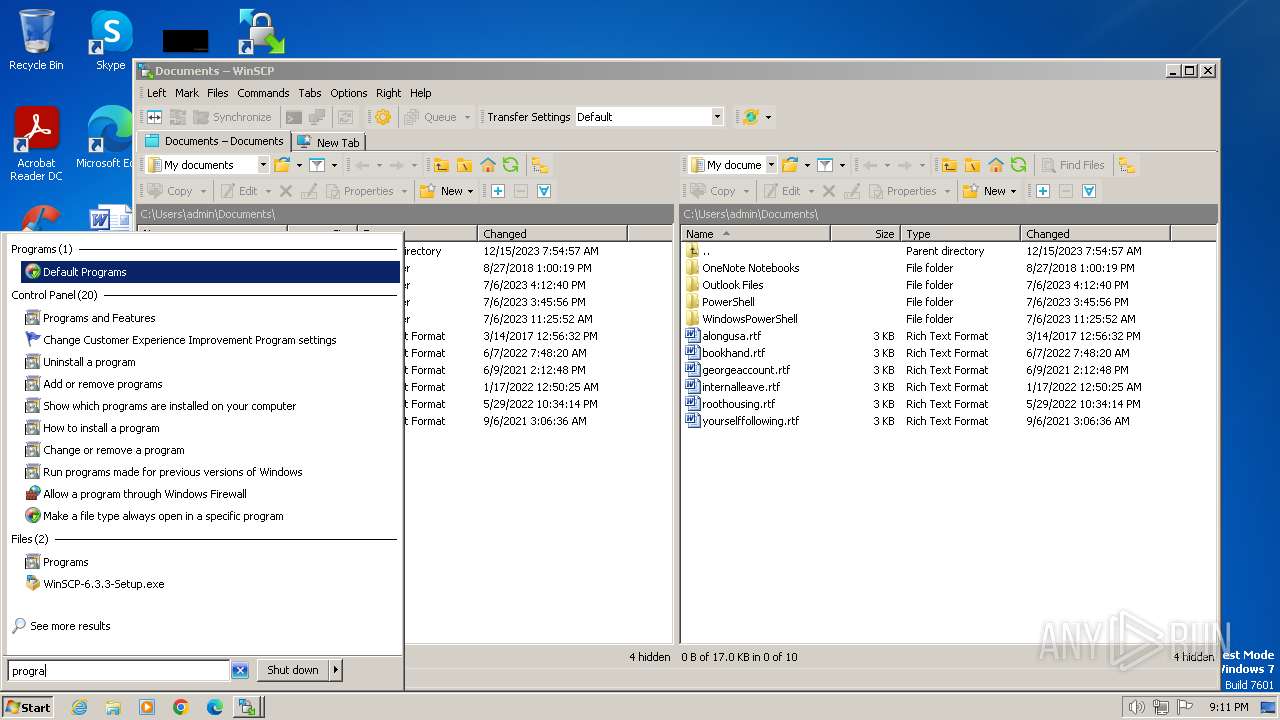Go to root directory in left panel
This screenshot has width=1280, height=720.
(x=464, y=165)
